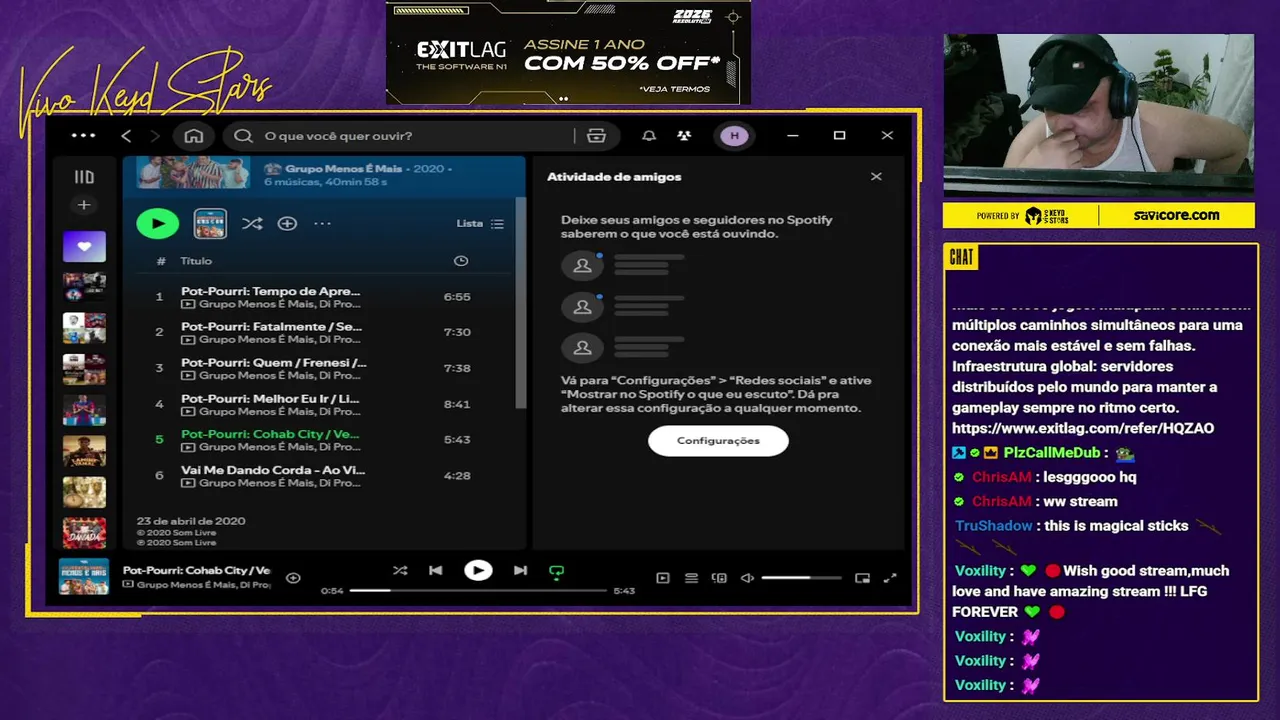The image size is (1280, 720).
Task: Click the first 'ChrisAM' username in chat
Action: [1001, 477]
